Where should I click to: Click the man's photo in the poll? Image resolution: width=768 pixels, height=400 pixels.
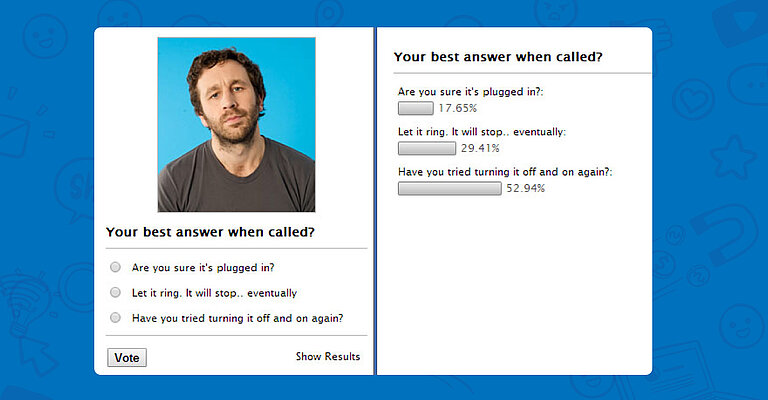[236, 124]
